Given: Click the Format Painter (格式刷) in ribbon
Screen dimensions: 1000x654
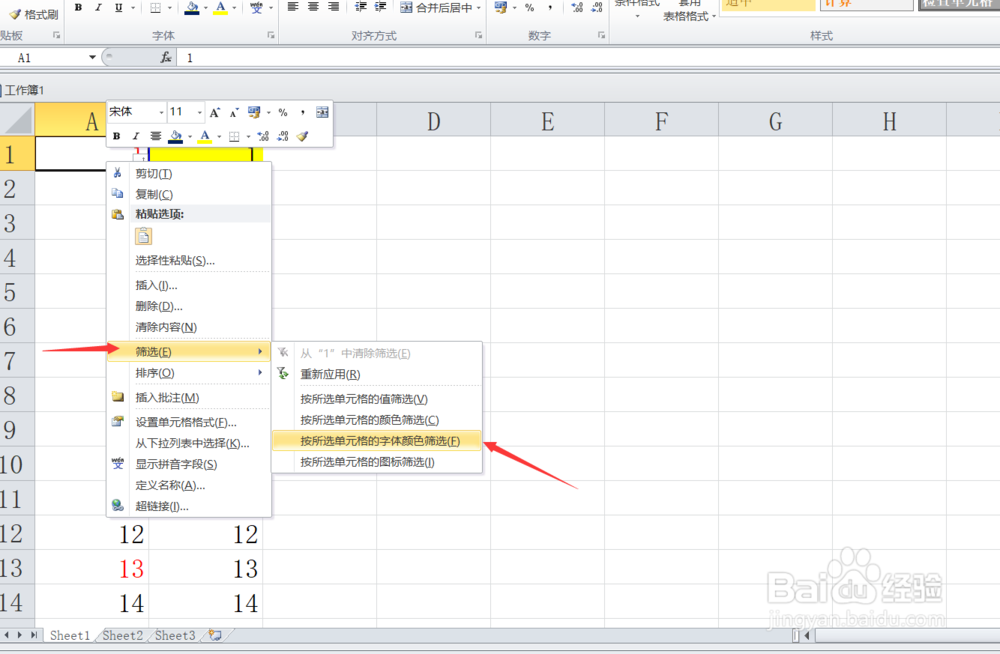Looking at the screenshot, I should (34, 14).
